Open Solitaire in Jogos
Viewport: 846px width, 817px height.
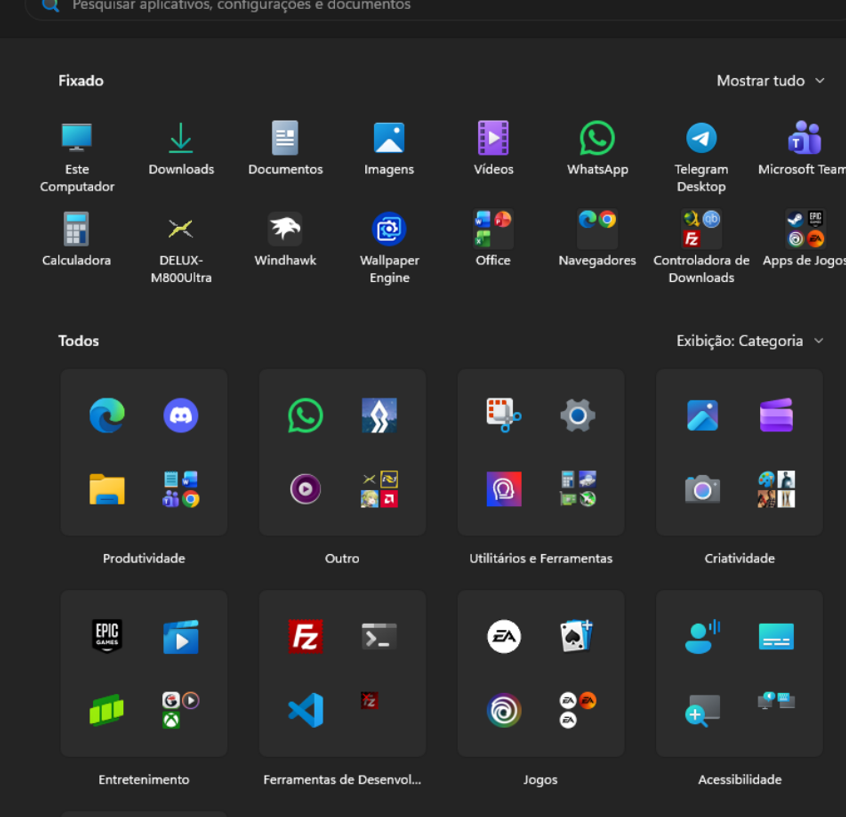click(x=578, y=636)
